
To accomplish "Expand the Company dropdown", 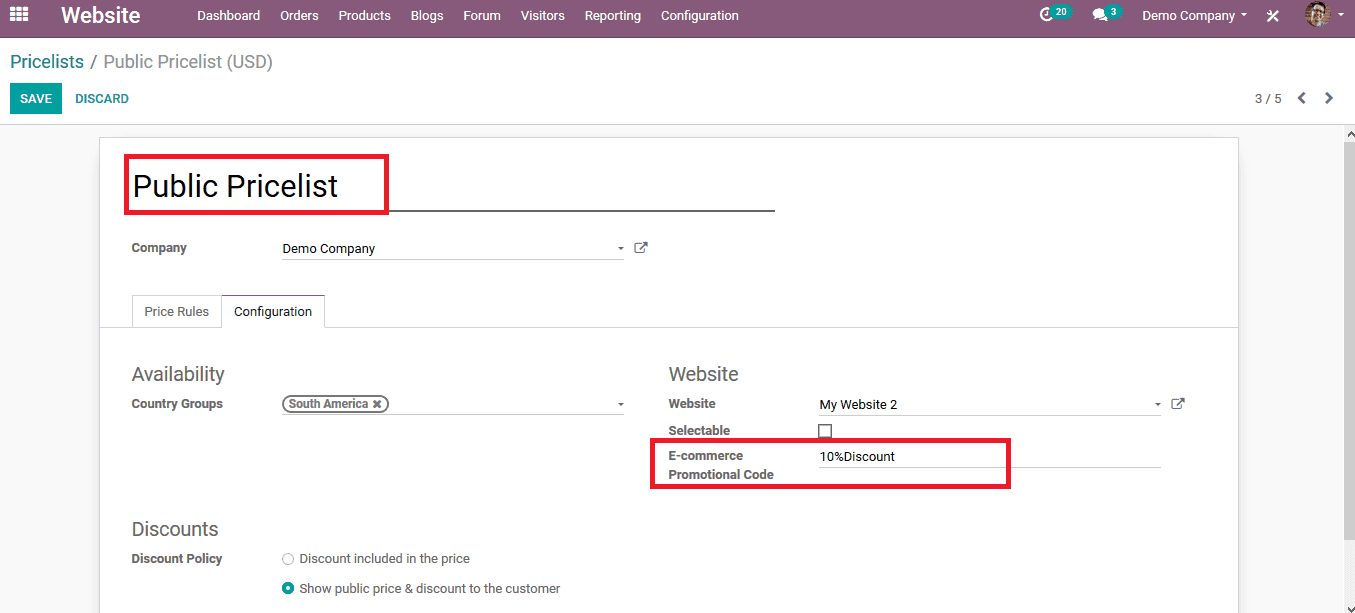I will 621,248.
